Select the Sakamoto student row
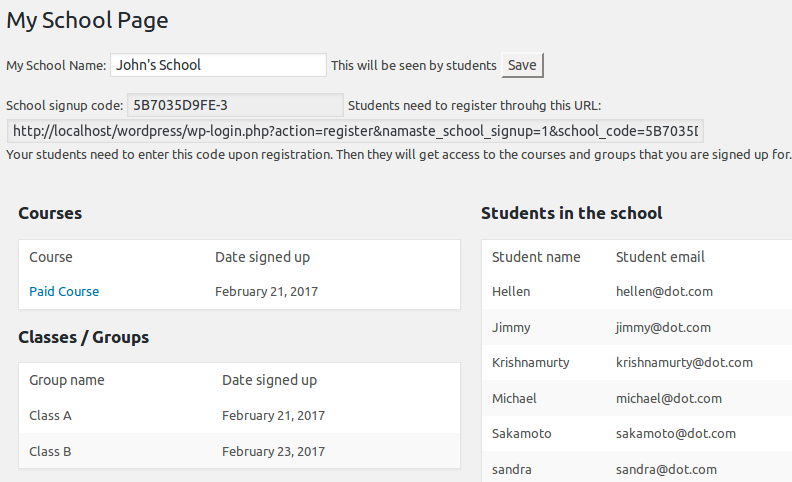 (x=637, y=433)
